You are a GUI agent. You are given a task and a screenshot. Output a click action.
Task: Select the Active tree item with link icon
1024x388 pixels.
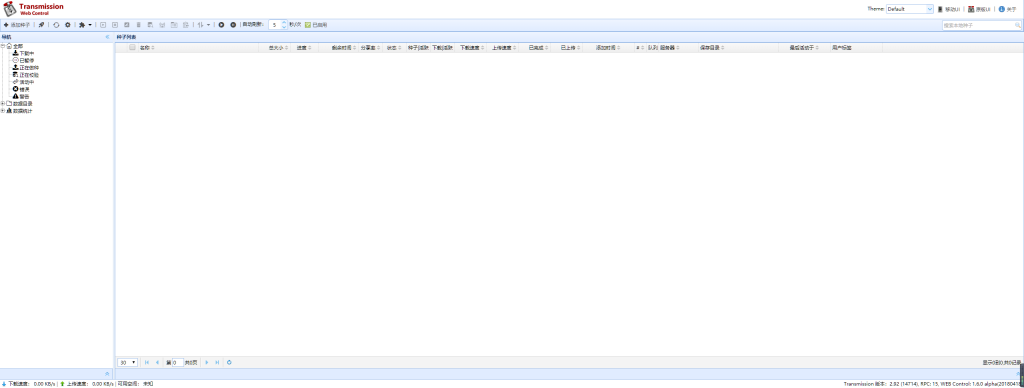point(23,82)
